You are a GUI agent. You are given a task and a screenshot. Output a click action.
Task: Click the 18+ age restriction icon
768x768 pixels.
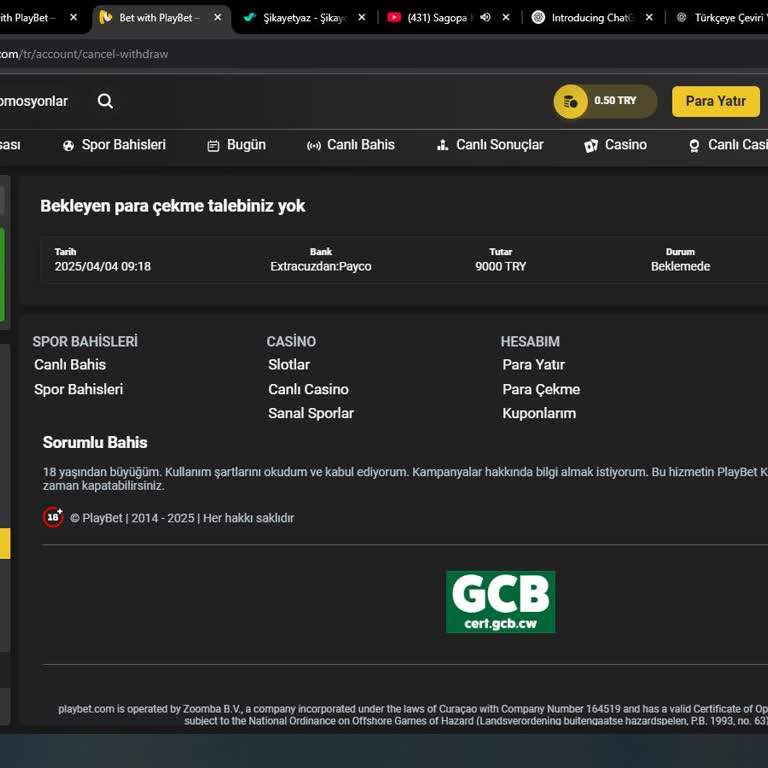pos(53,517)
